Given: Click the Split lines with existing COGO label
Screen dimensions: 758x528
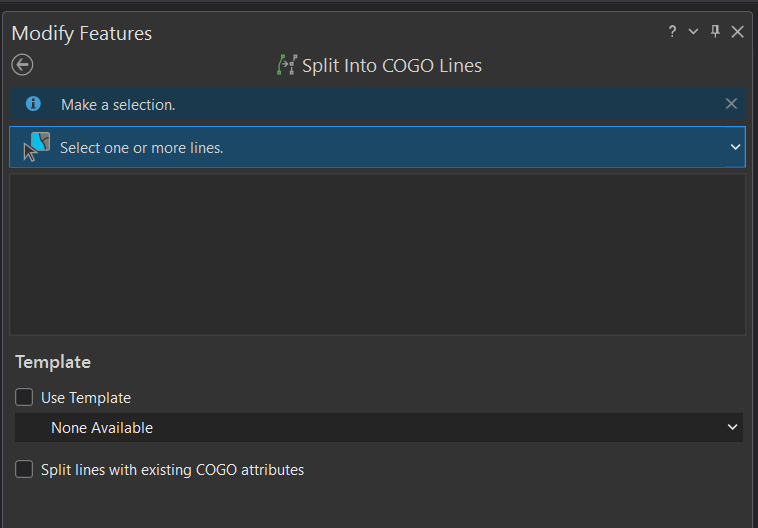Looking at the screenshot, I should [x=173, y=470].
